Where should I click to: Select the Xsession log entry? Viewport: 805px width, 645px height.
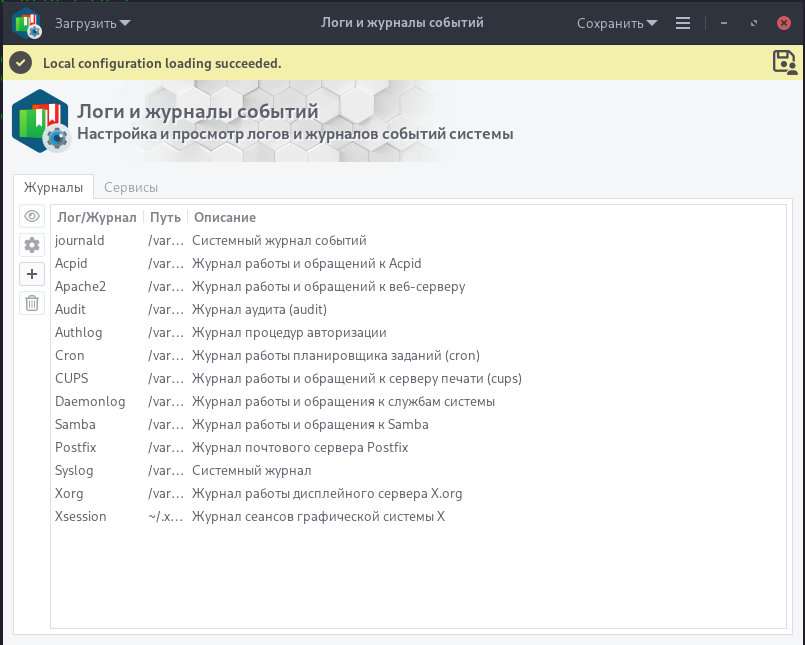point(418,516)
